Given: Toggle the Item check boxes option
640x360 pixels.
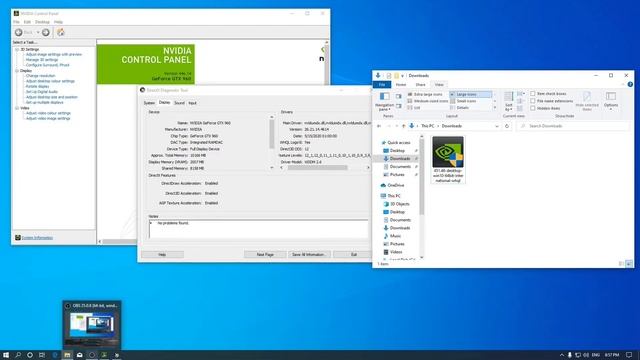Looking at the screenshot, I should click(x=533, y=93).
